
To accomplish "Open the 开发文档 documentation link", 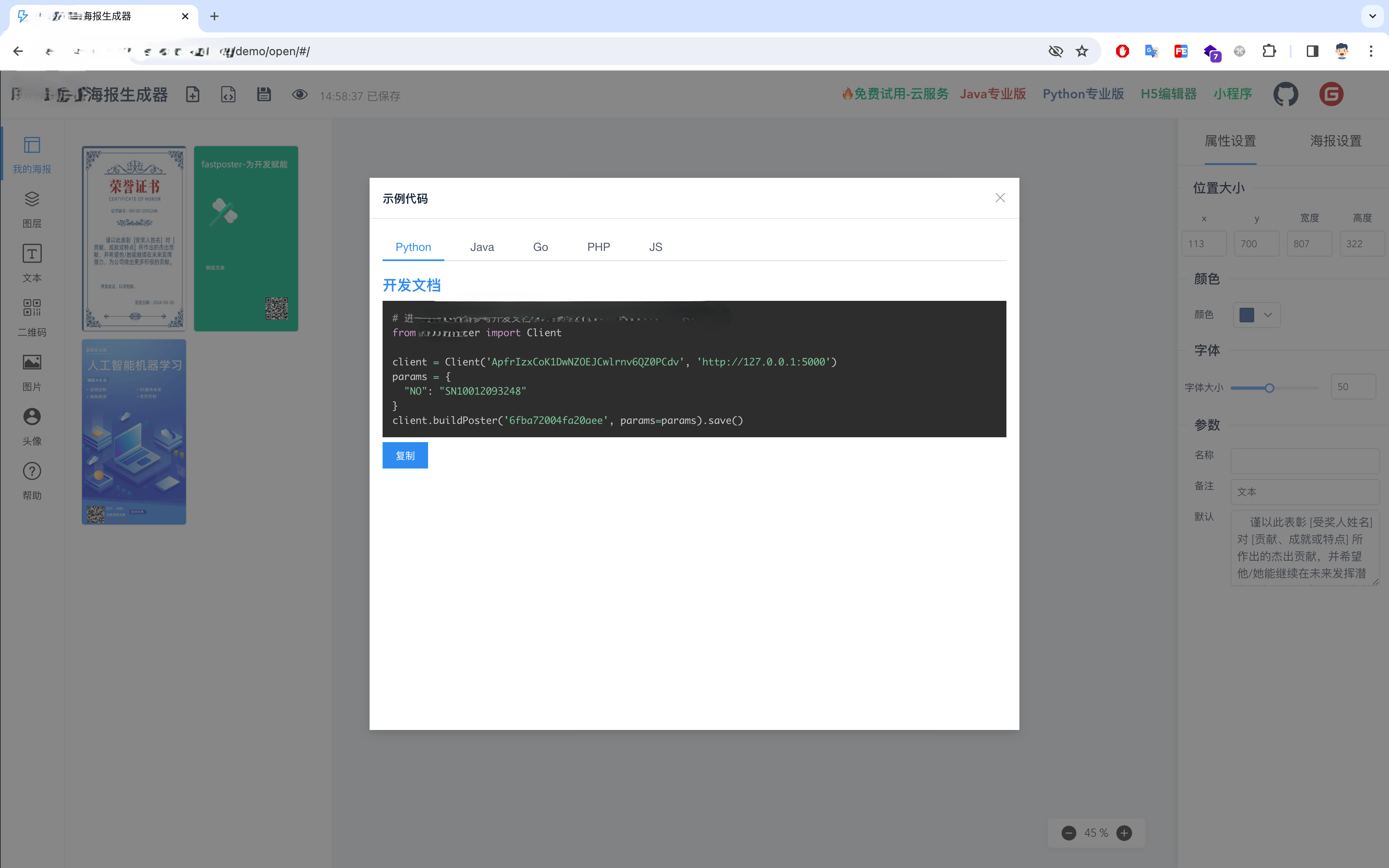I will [x=411, y=285].
